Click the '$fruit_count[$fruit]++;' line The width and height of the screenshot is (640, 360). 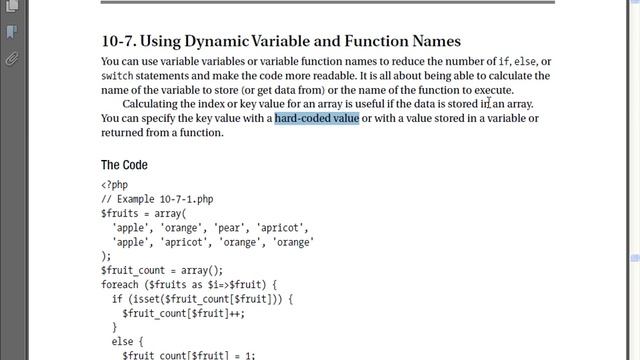coord(183,313)
